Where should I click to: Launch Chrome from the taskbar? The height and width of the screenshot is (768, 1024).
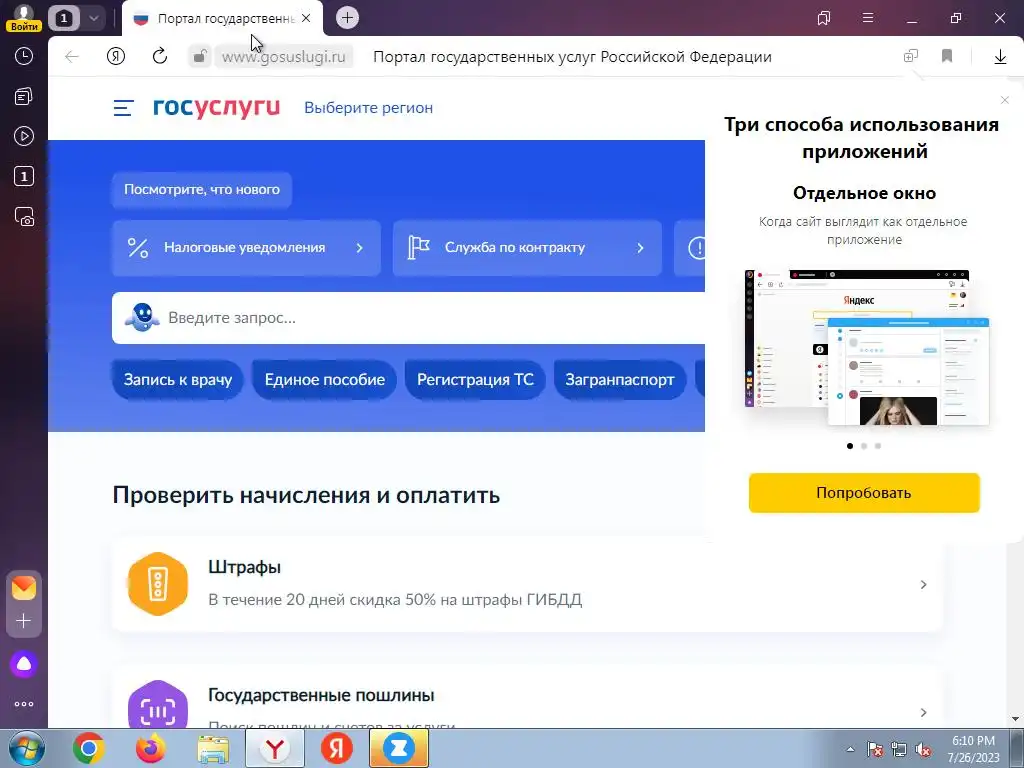pos(89,748)
